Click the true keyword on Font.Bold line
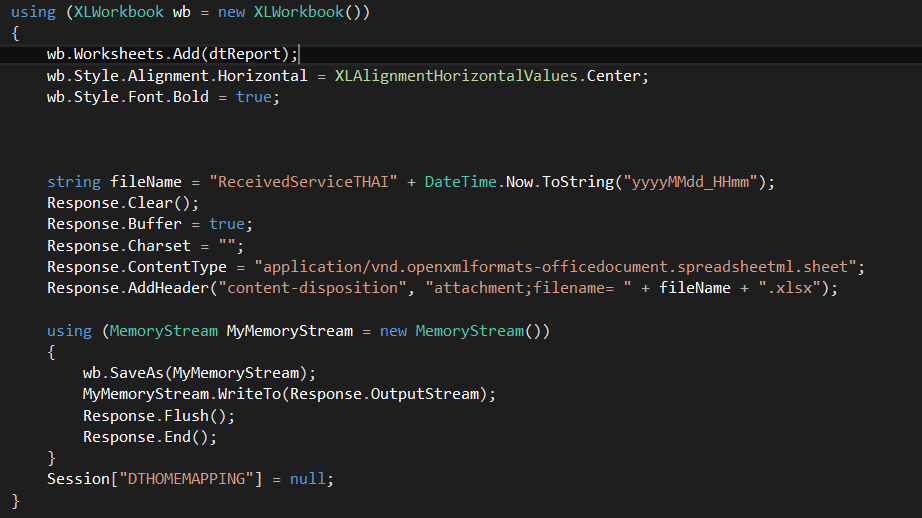The image size is (922, 518). (x=253, y=97)
